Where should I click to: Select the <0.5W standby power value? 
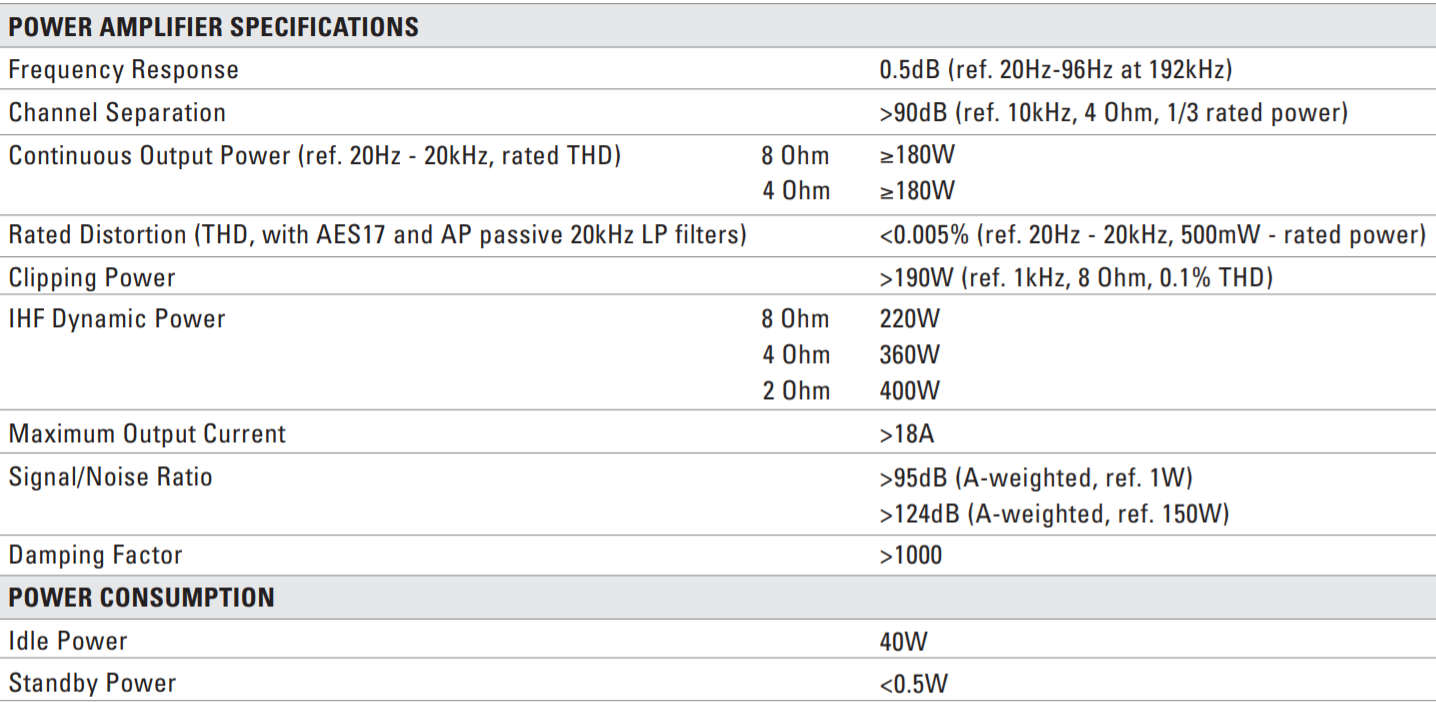[913, 684]
